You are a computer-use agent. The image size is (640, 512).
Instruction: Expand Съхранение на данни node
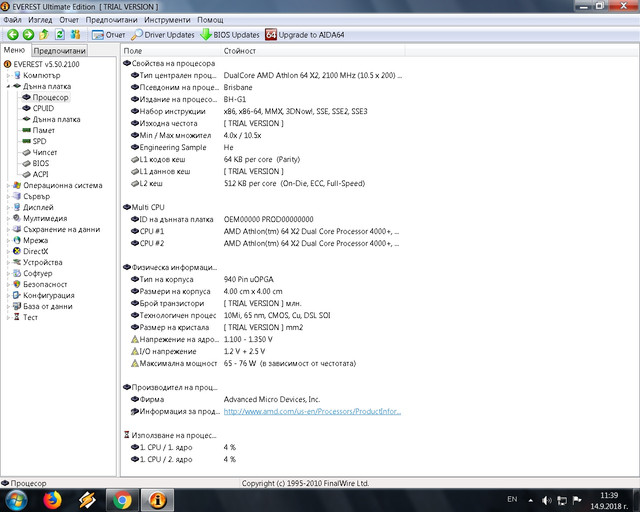pos(8,229)
